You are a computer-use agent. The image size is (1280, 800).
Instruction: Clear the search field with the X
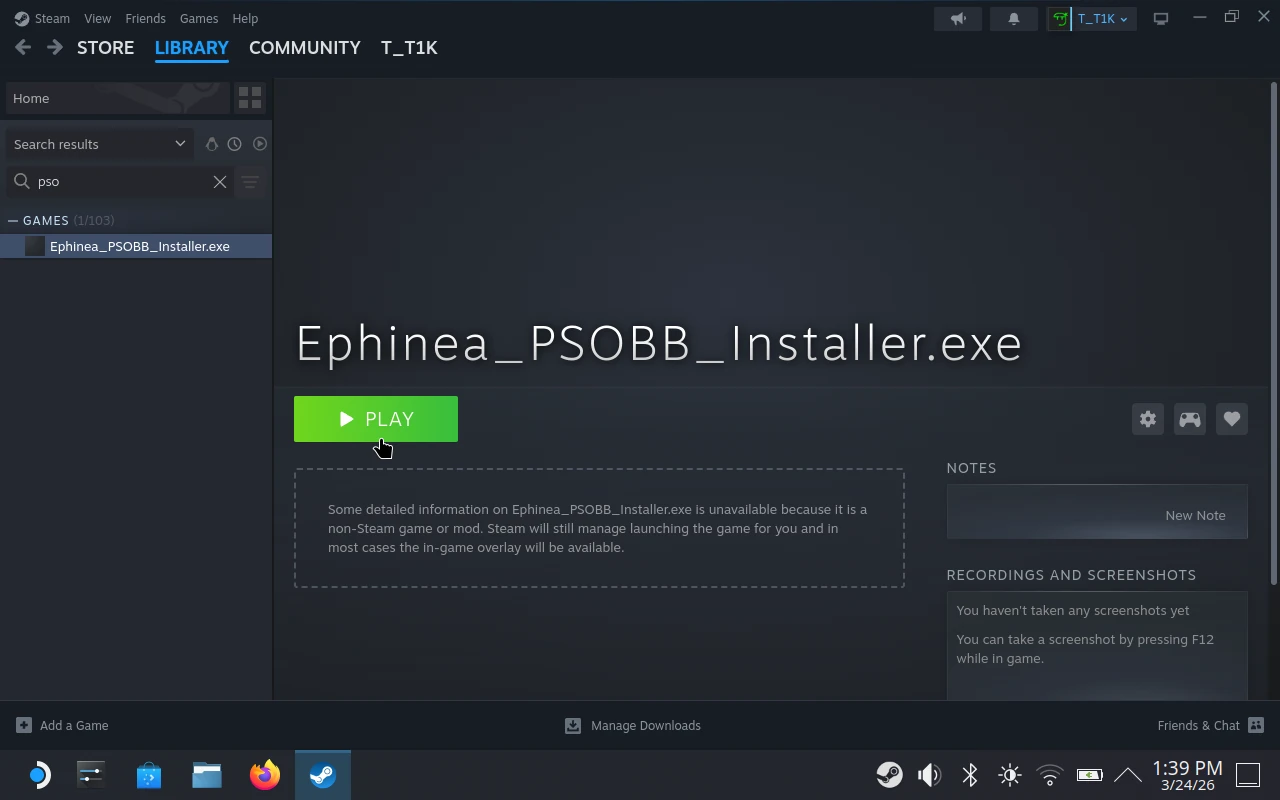[x=220, y=181]
